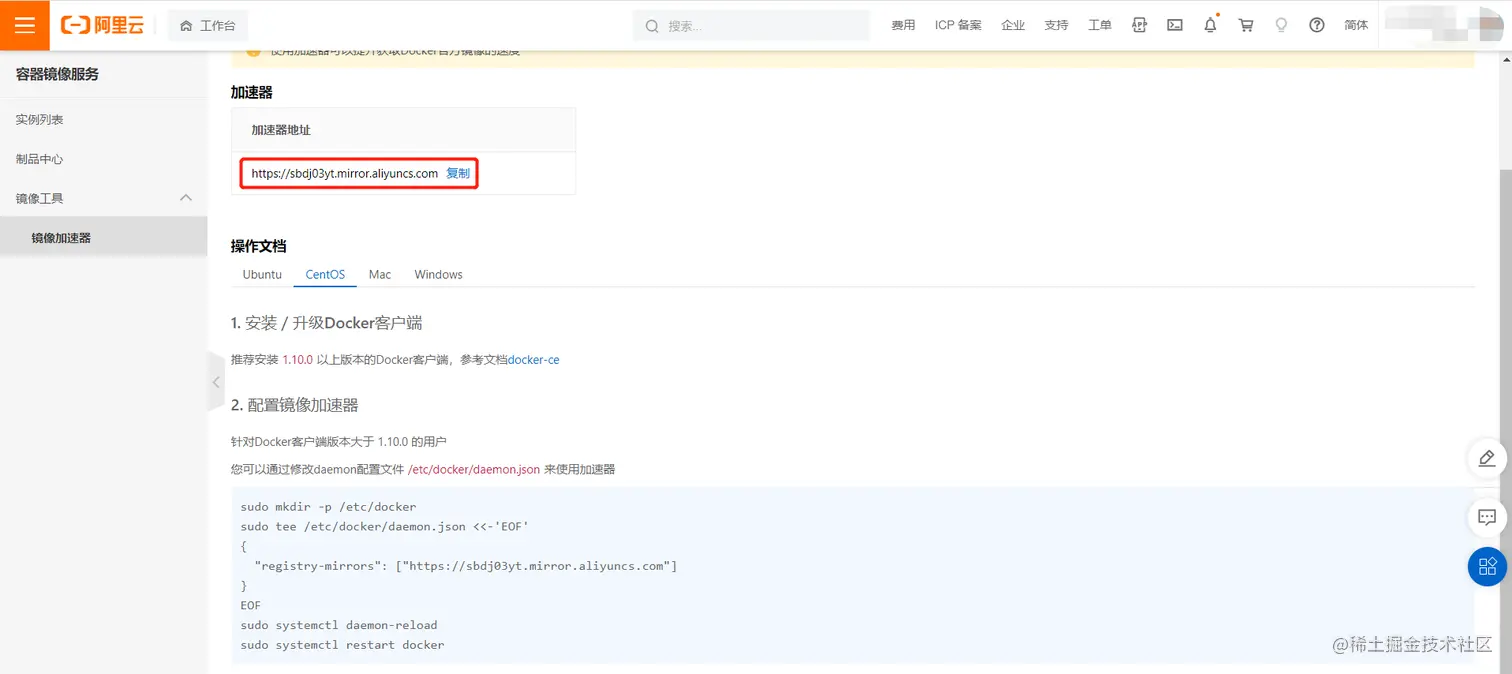Switch to the CentOS tab

(x=325, y=274)
